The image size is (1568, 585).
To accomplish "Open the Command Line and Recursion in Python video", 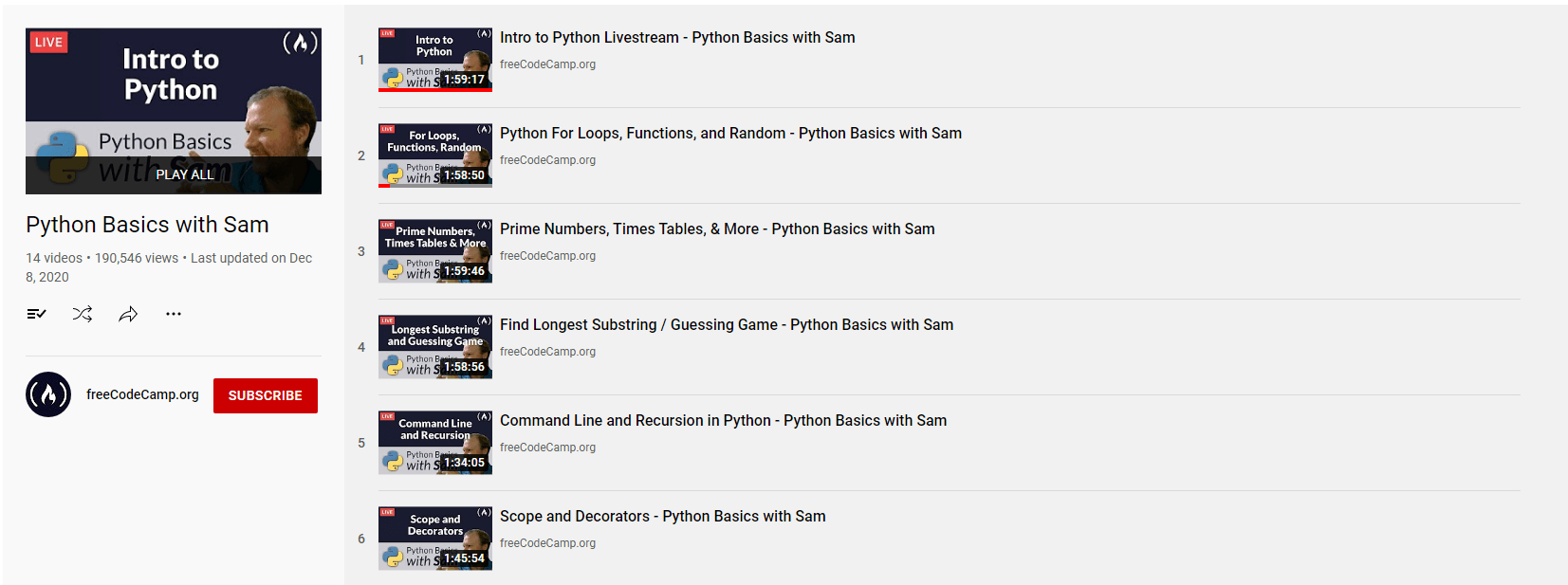I will point(723,420).
